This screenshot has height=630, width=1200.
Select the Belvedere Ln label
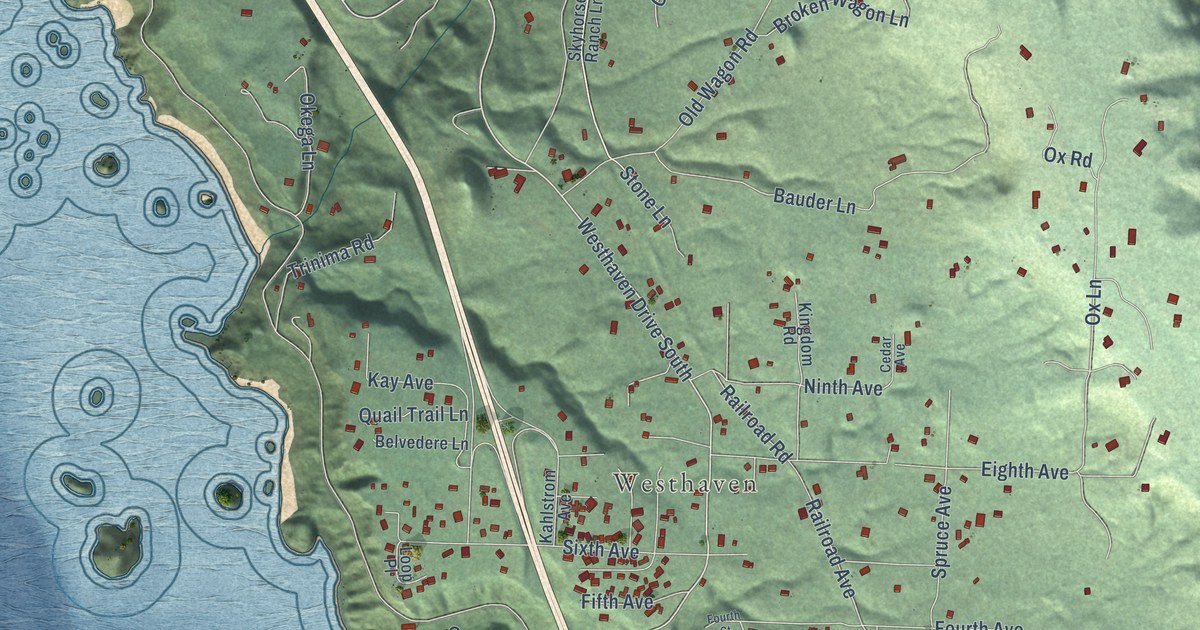(421, 442)
